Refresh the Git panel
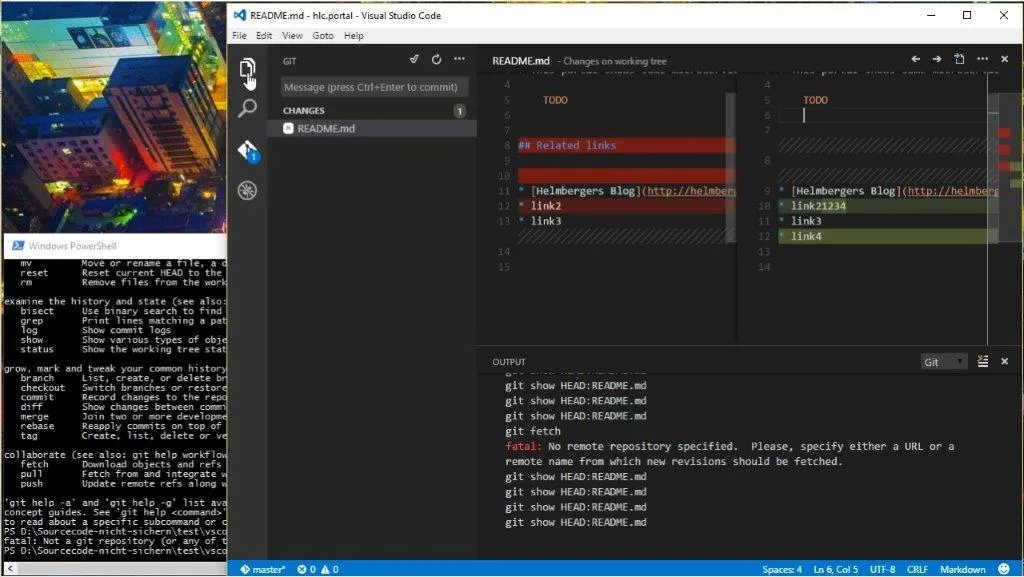The width and height of the screenshot is (1024, 577). 436,59
